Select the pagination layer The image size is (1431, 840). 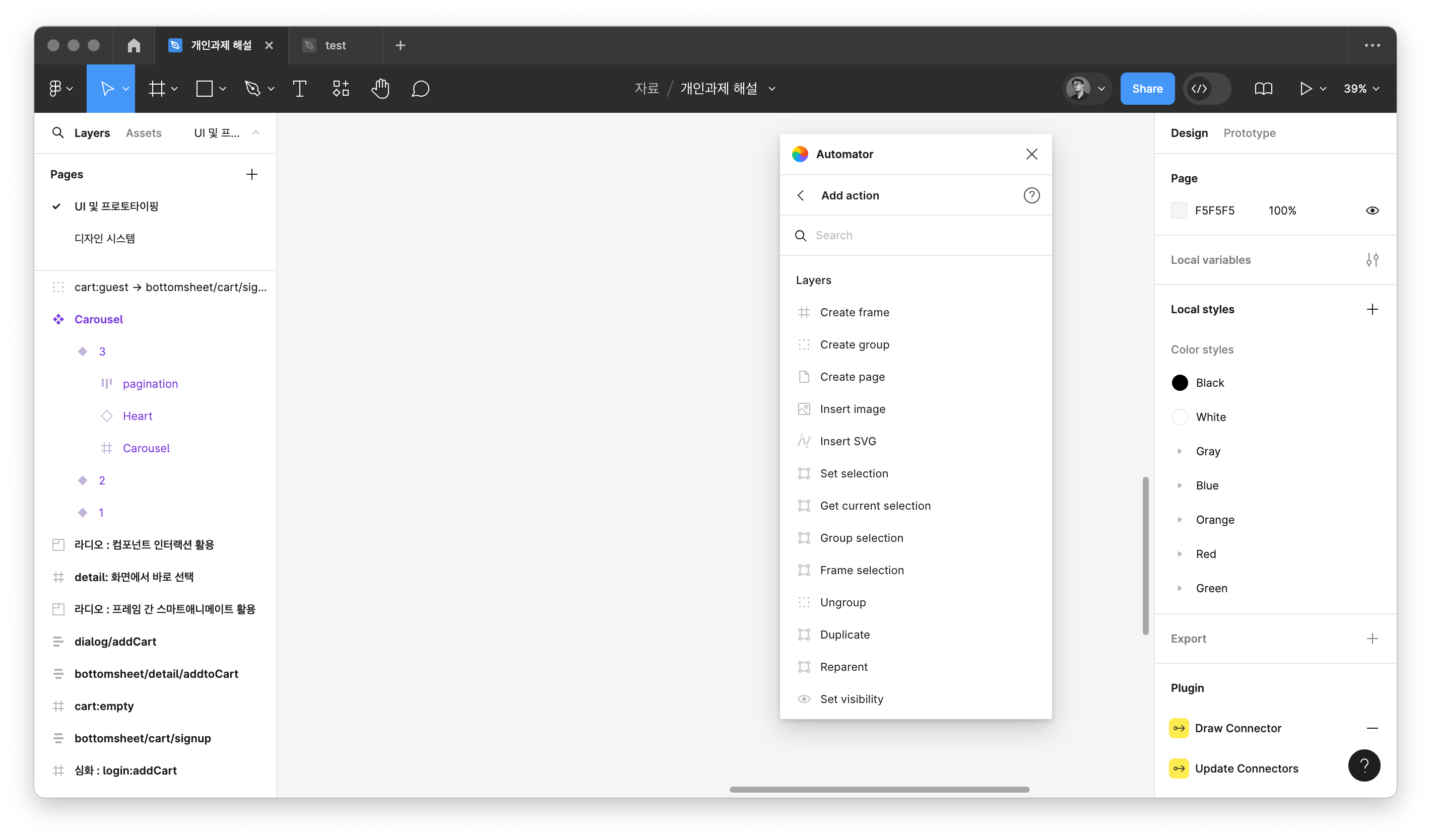pyautogui.click(x=150, y=384)
